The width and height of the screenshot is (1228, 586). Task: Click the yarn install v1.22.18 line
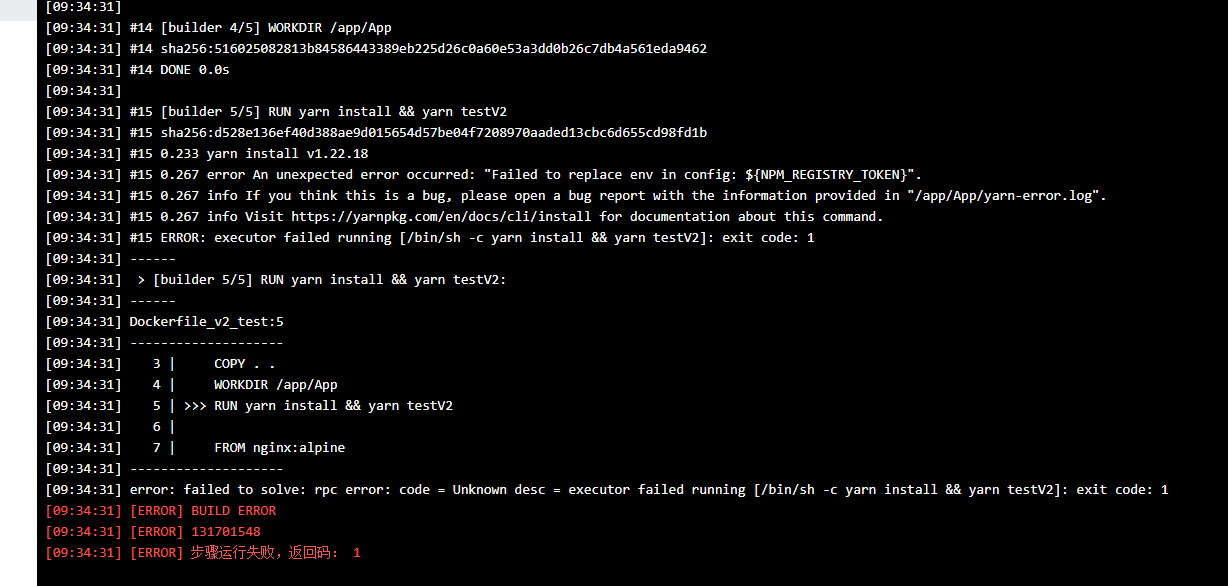[207, 154]
